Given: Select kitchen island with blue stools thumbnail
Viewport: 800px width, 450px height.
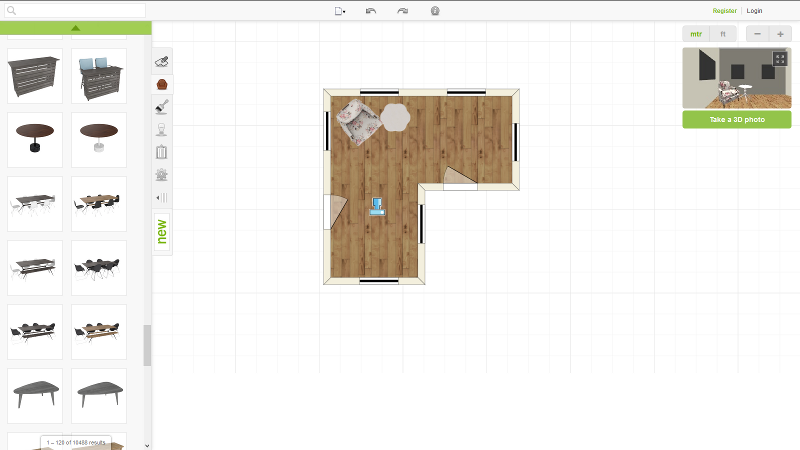Looking at the screenshot, I should point(99,76).
